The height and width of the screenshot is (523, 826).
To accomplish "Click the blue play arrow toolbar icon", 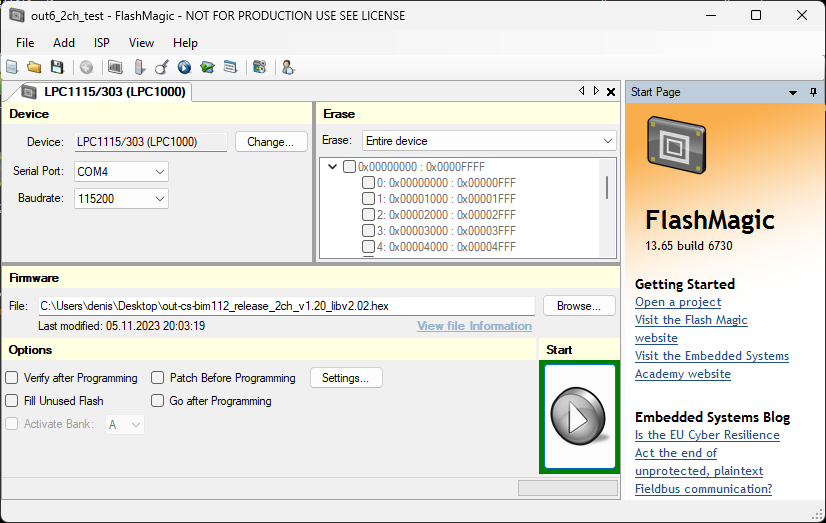I will 184,67.
